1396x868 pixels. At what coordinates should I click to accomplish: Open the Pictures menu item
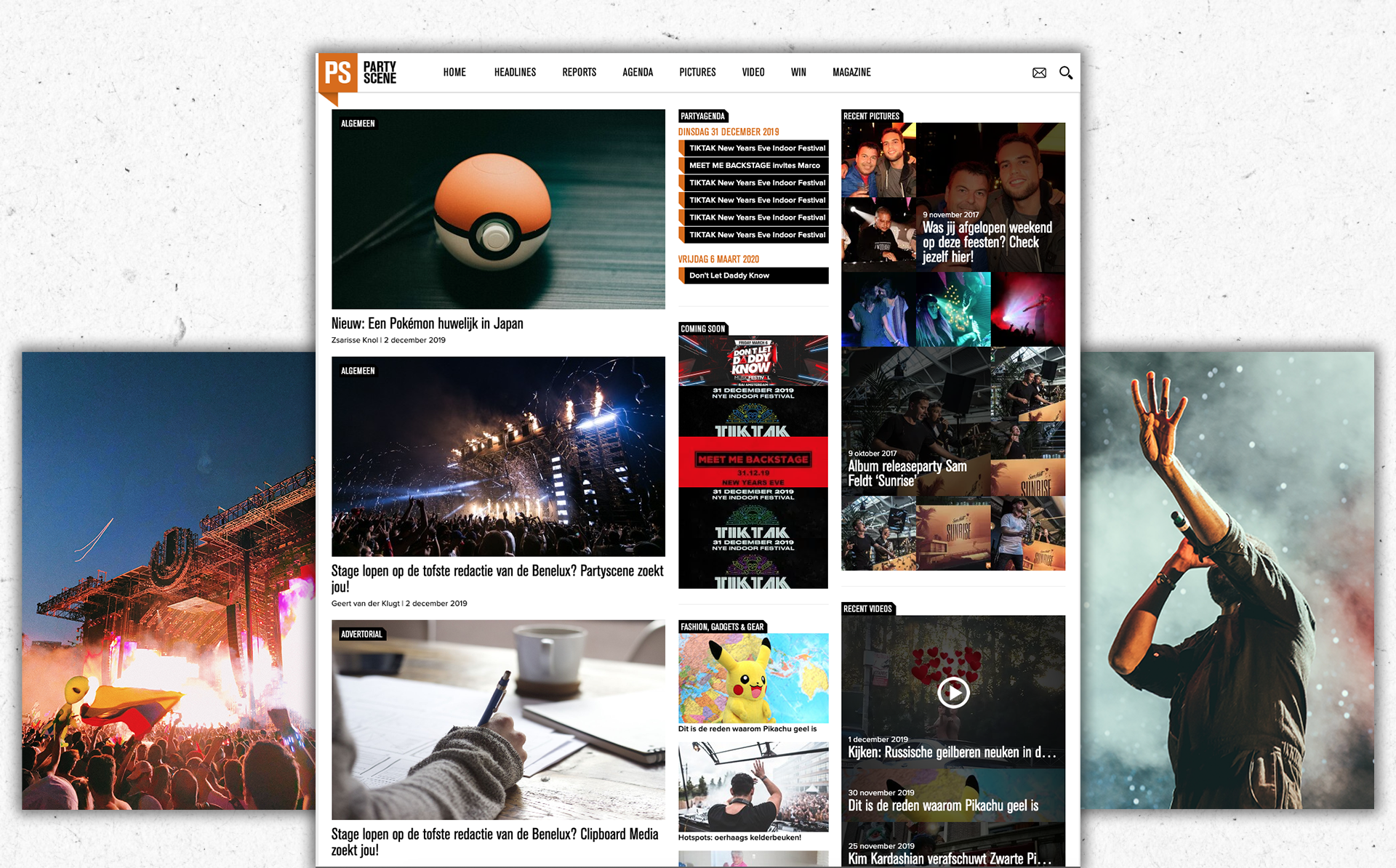coord(697,72)
